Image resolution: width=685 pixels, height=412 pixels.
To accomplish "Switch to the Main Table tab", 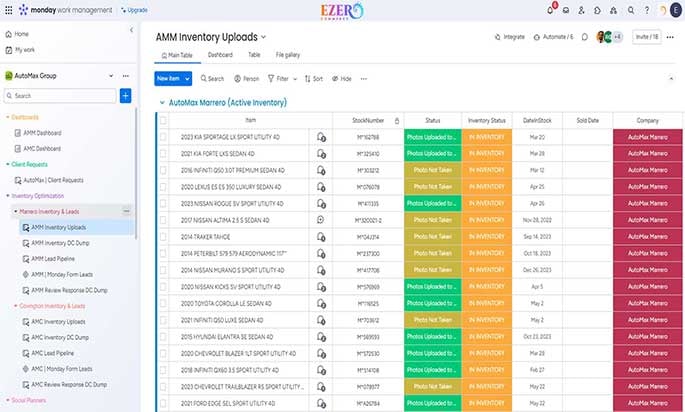I will coord(177,55).
